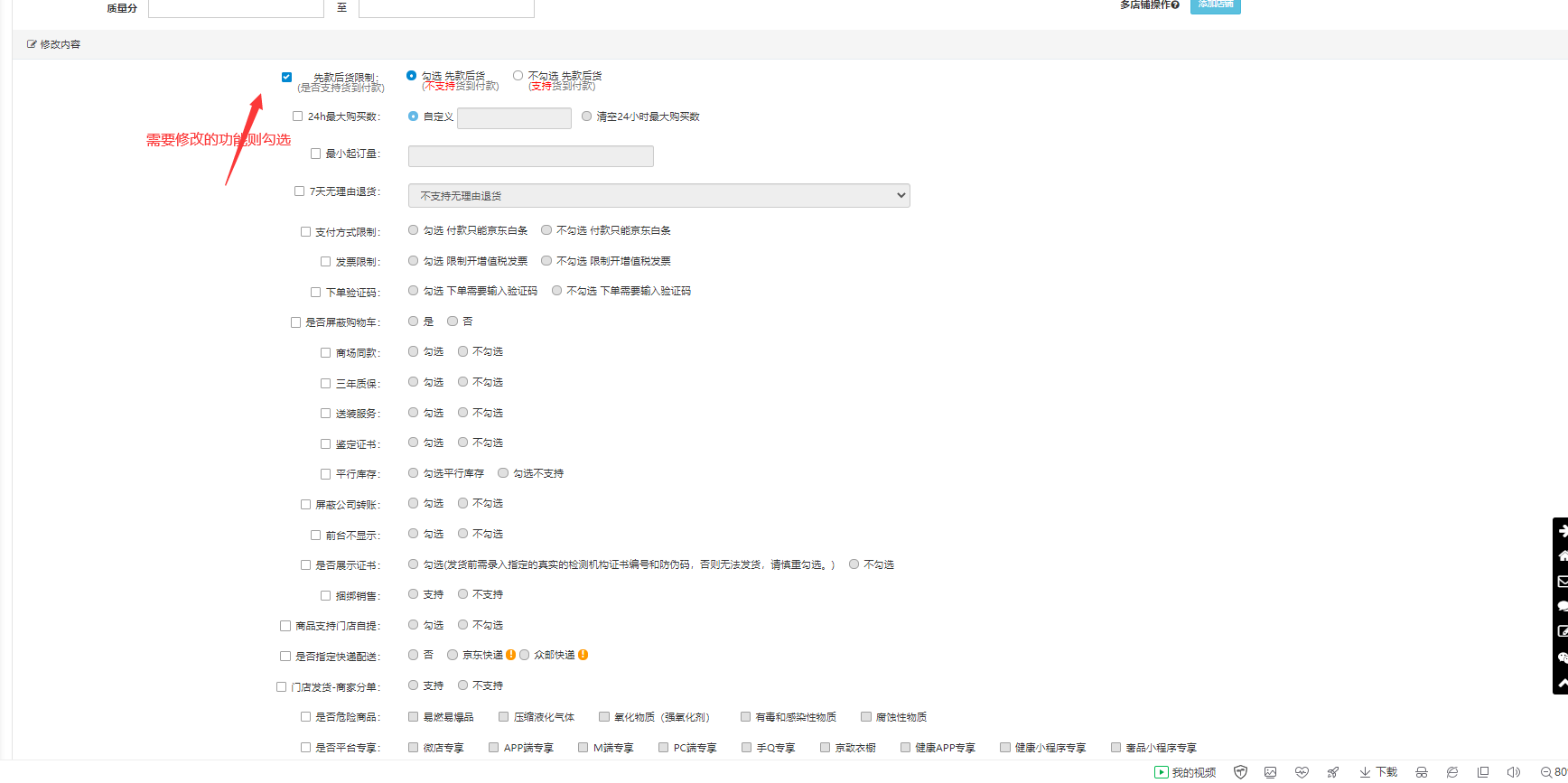1568x783 pixels.
Task: Click the edit pencil icon in sidebar
Action: (1562, 631)
